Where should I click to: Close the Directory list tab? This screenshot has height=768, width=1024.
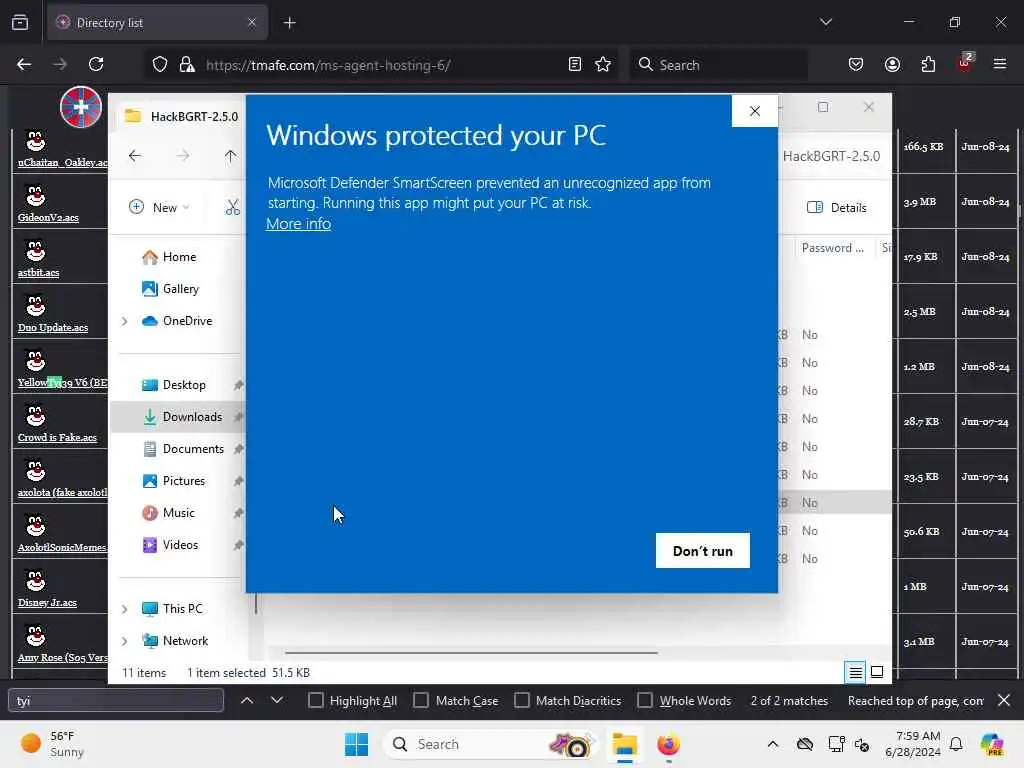[252, 22]
